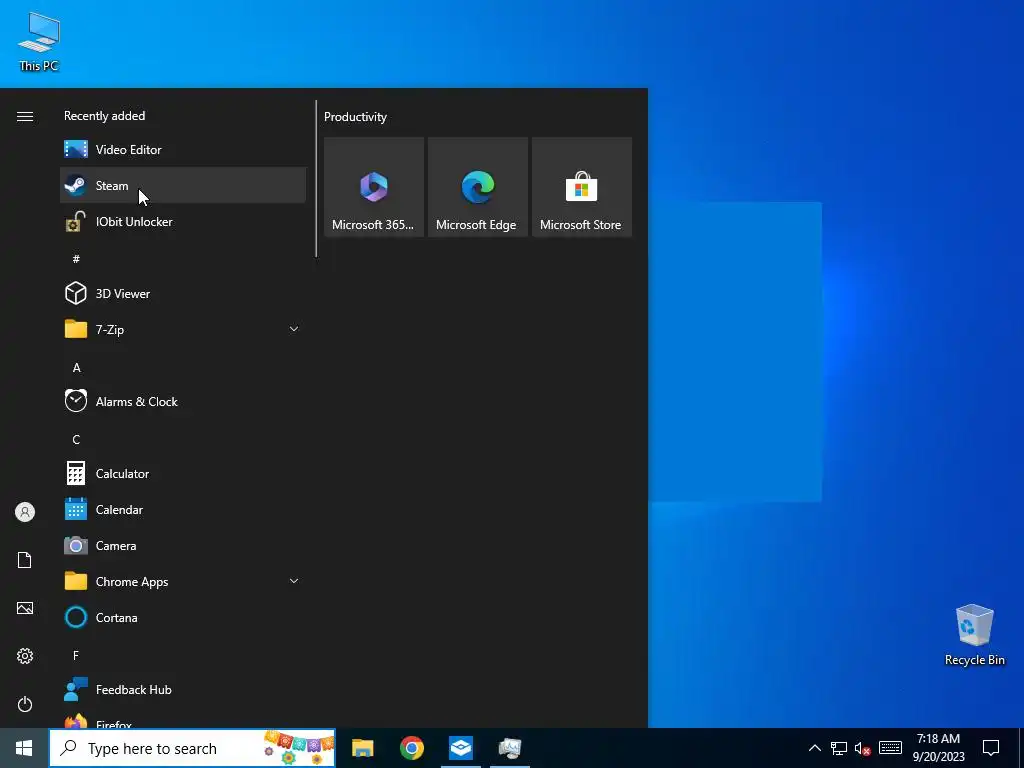Image resolution: width=1024 pixels, height=768 pixels.
Task: Open the Chrome Apps folder entry
Action: (x=183, y=581)
